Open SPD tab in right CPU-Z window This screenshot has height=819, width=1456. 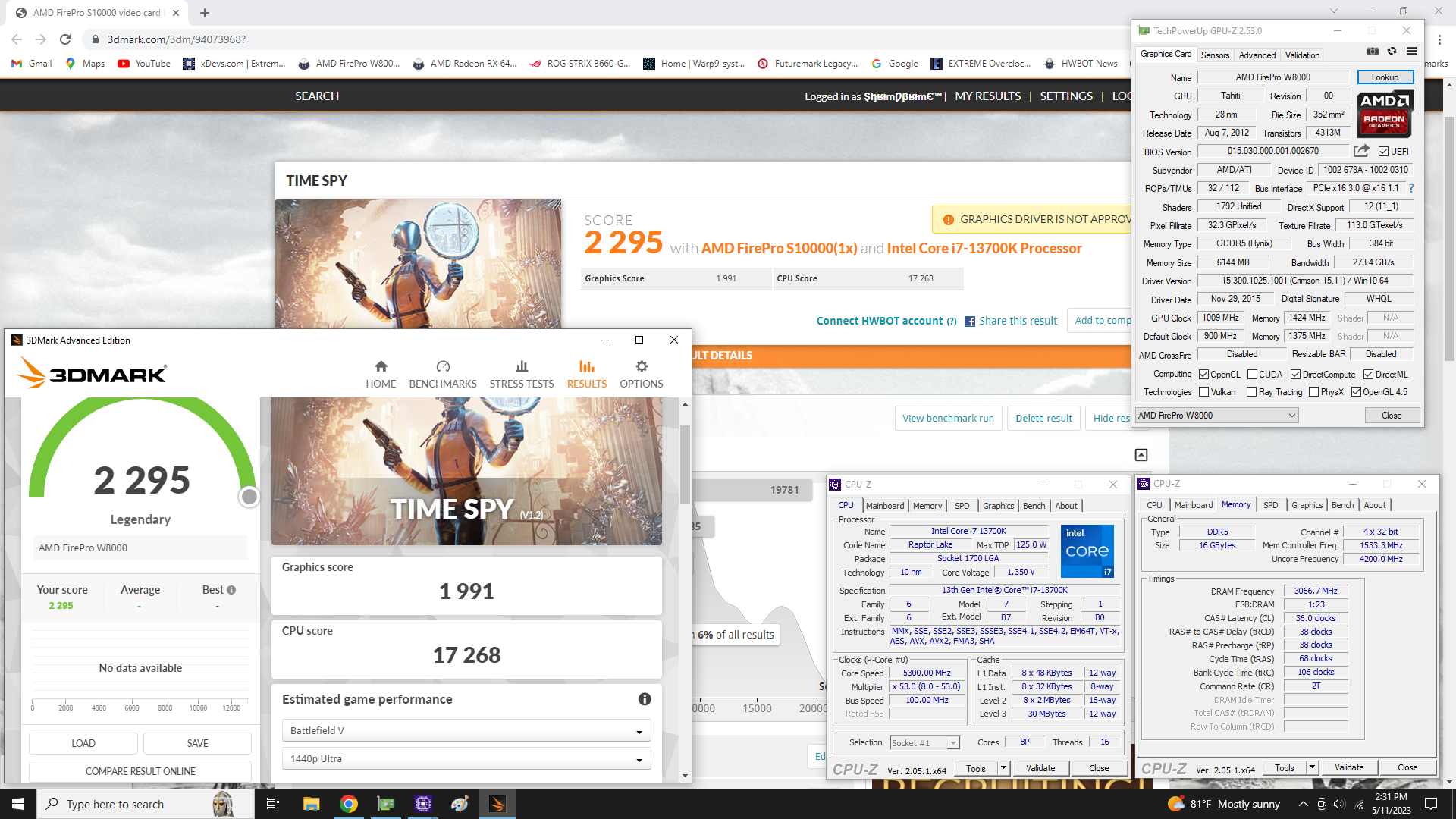tap(1270, 505)
